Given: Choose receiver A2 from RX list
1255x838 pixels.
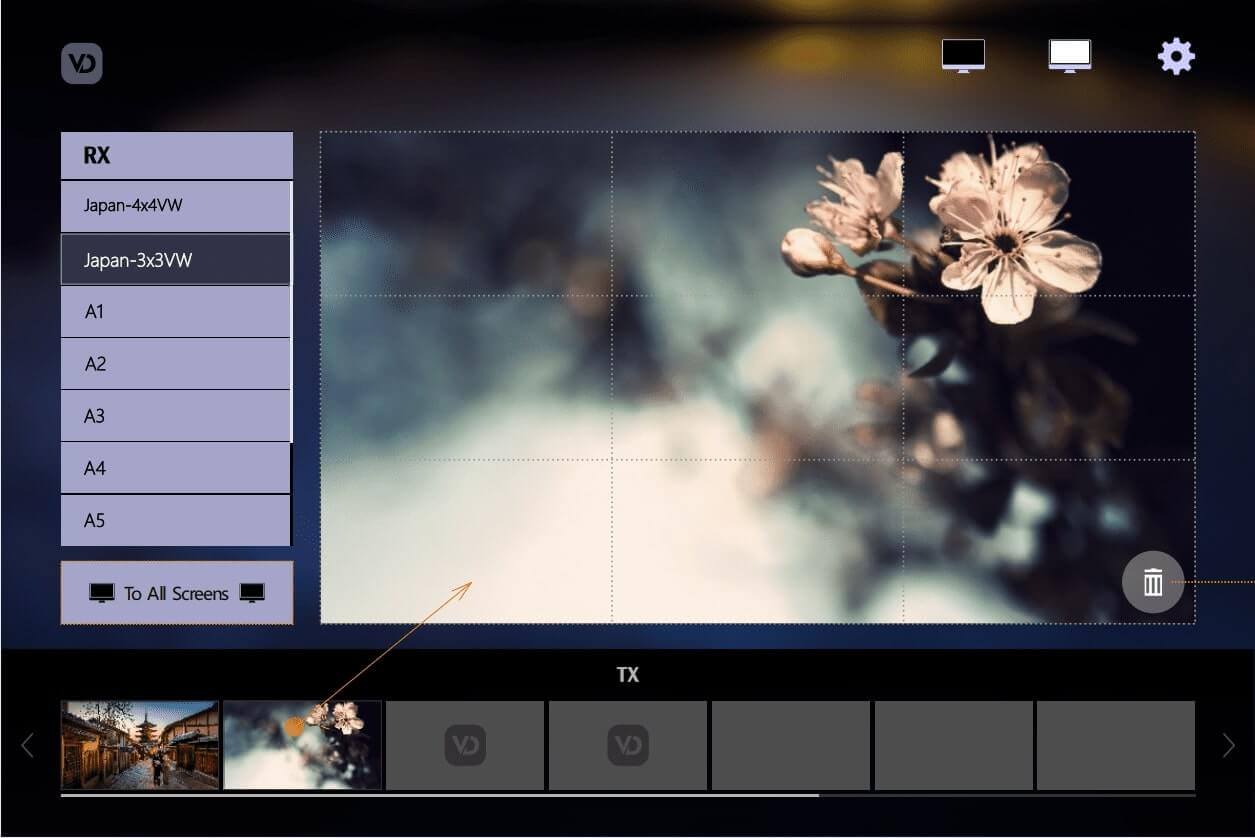Looking at the screenshot, I should point(176,364).
